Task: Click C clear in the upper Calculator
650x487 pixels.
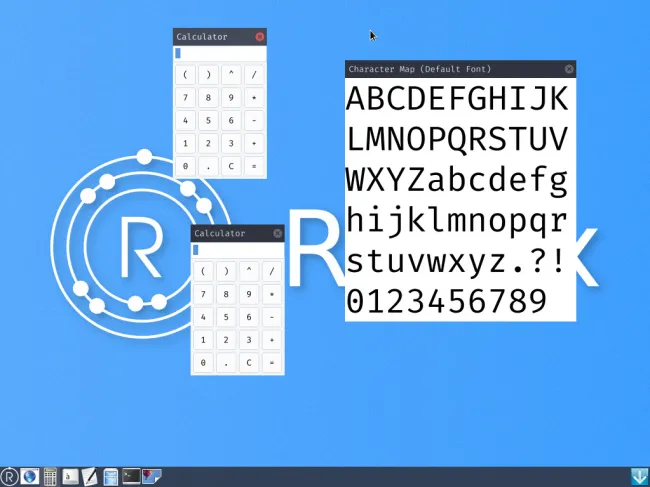Action: pyautogui.click(x=231, y=166)
